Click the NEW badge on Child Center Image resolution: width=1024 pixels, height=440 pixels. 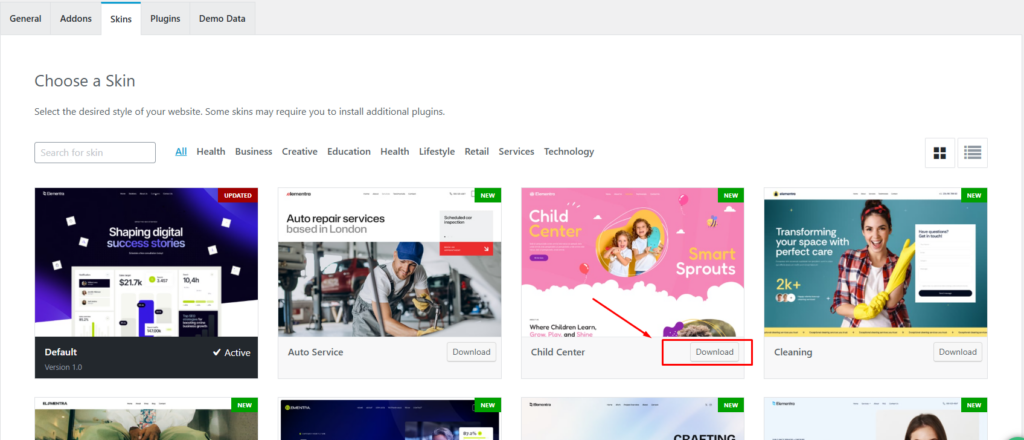click(731, 195)
